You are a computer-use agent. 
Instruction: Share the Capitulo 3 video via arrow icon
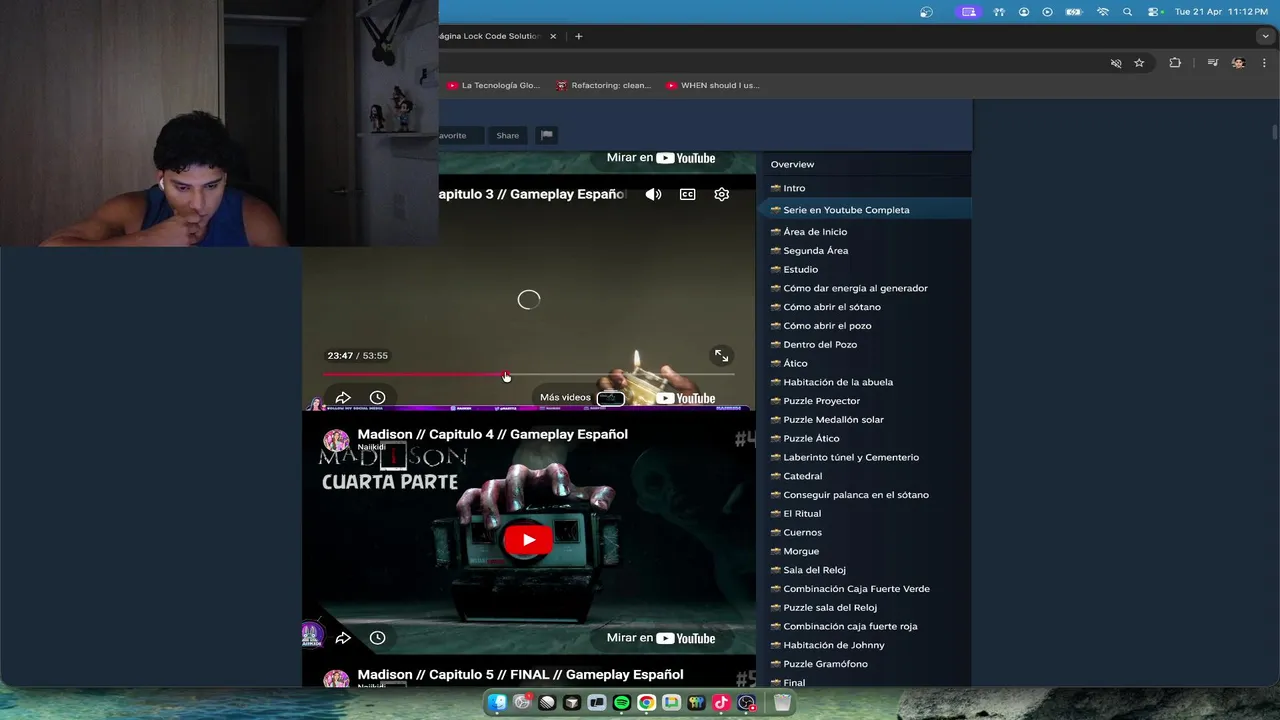coord(343,397)
